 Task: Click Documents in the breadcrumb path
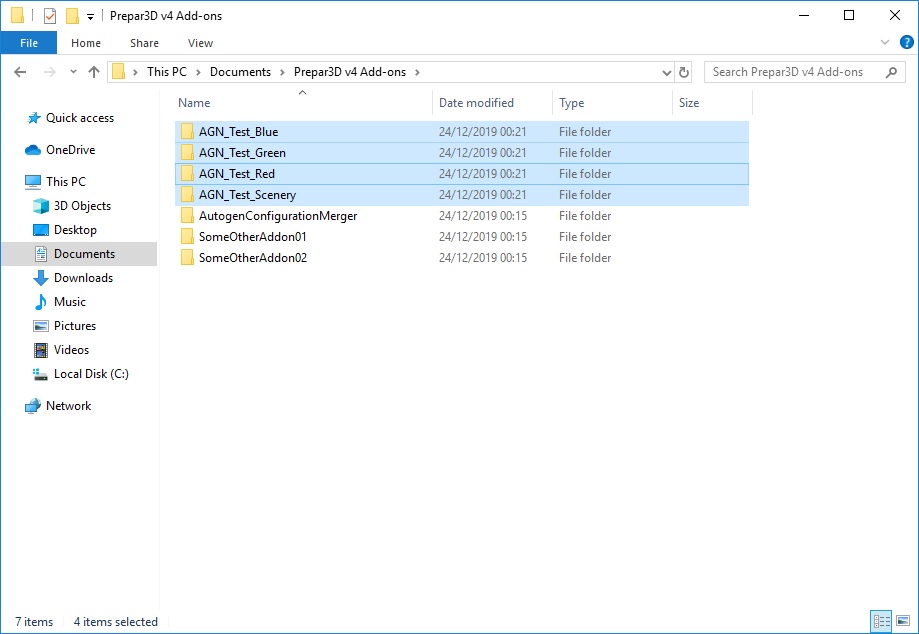(240, 72)
